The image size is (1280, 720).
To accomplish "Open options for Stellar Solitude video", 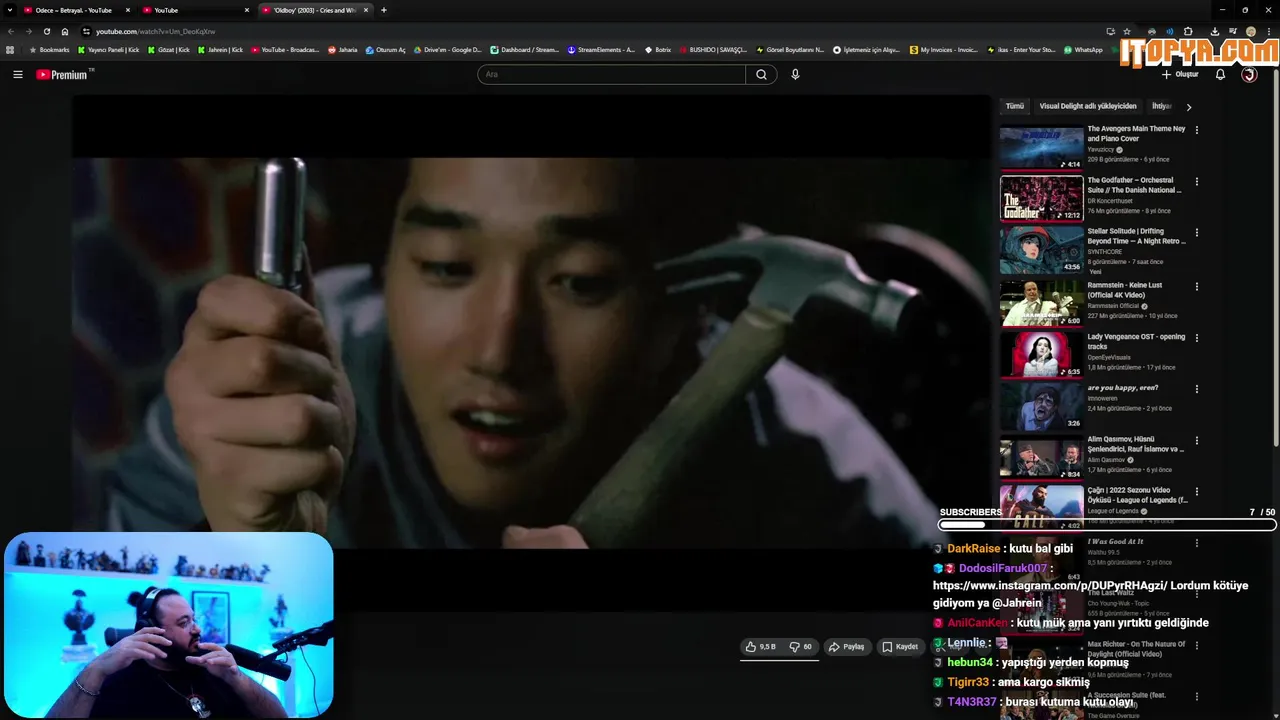I will tap(1196, 232).
